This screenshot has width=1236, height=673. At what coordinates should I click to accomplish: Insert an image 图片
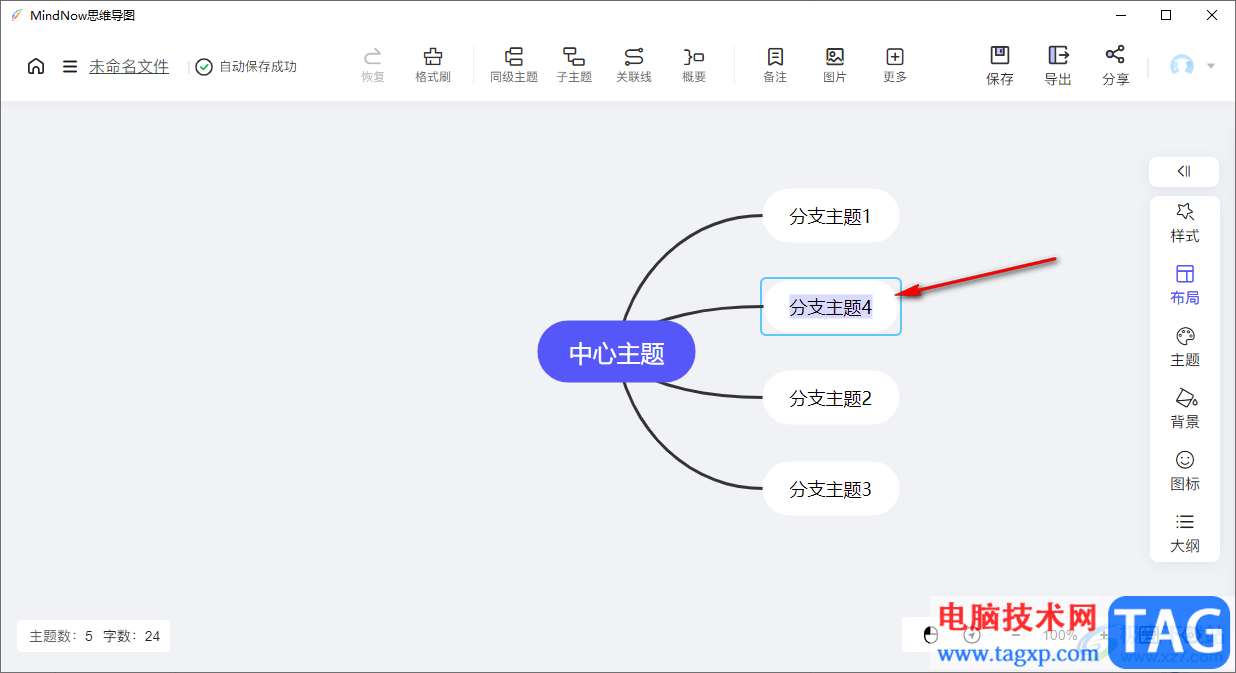coord(835,65)
